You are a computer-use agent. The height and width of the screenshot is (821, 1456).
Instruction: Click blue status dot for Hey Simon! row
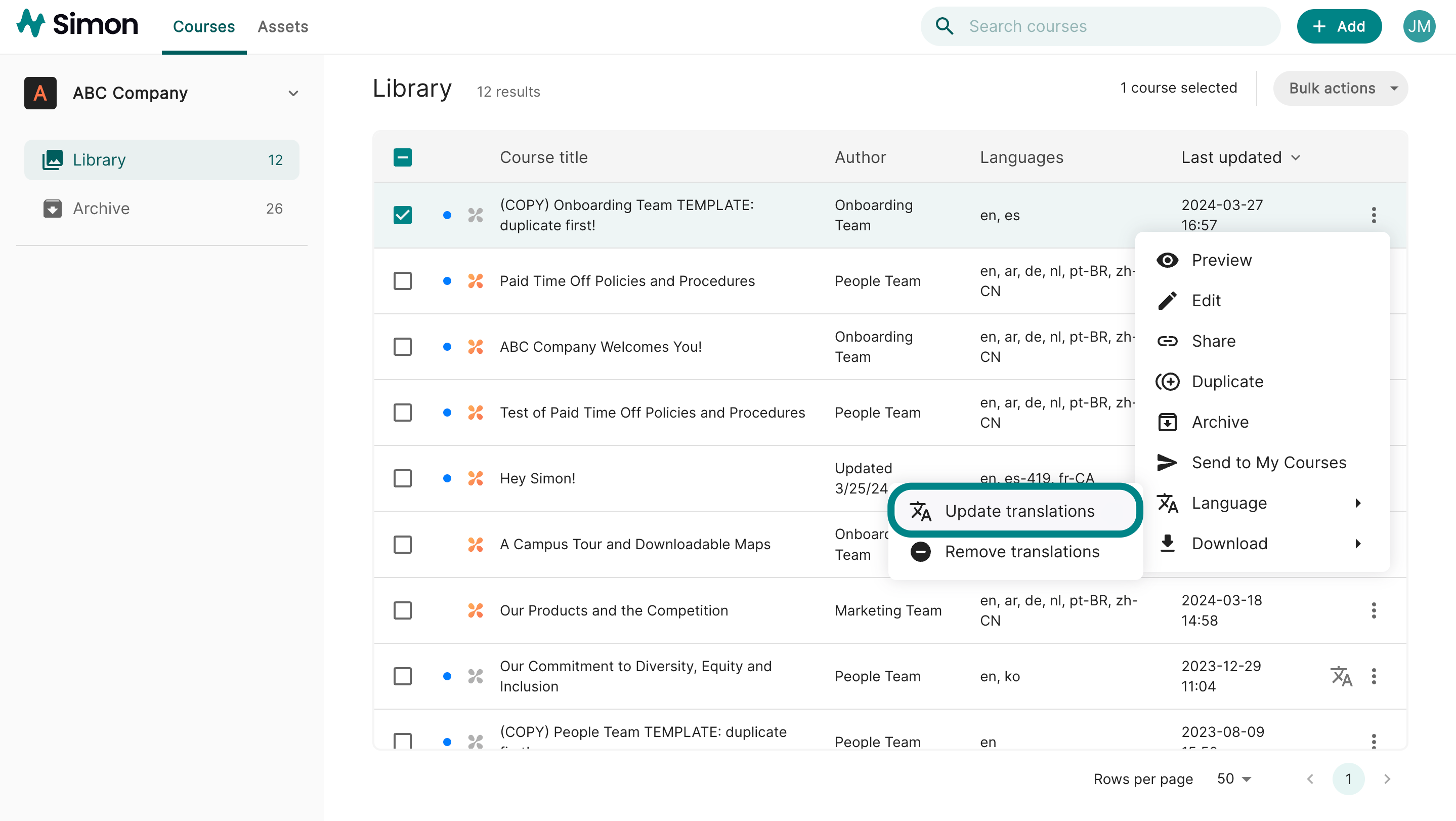tap(447, 478)
